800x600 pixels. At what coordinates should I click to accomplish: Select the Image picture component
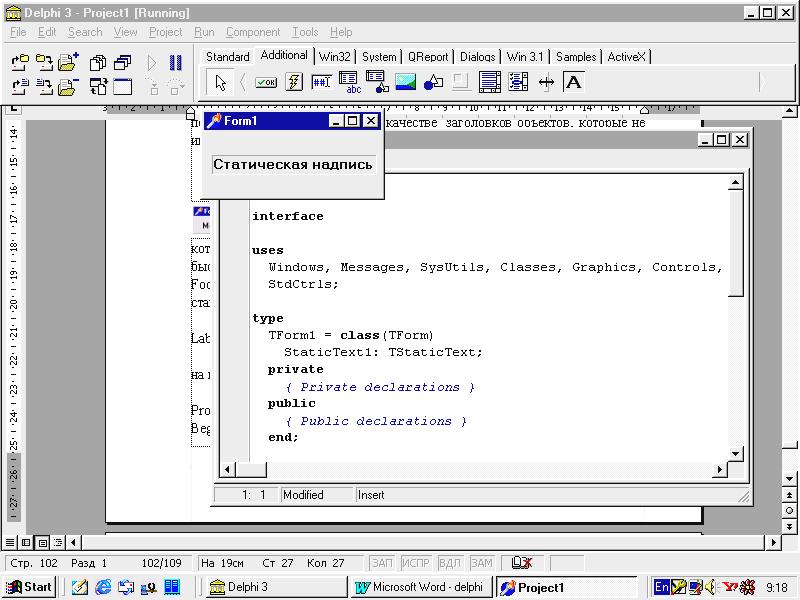point(406,82)
